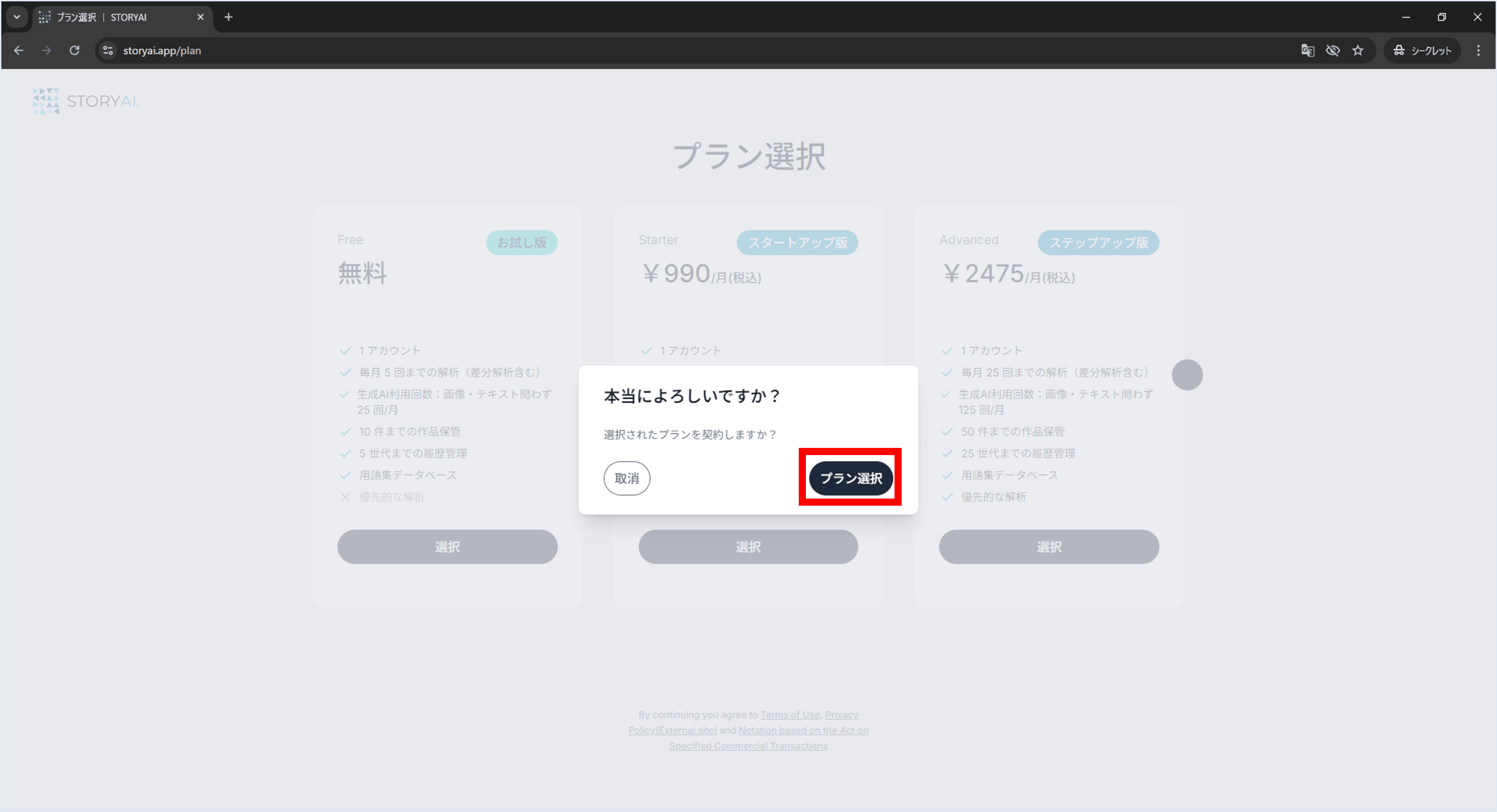Image resolution: width=1497 pixels, height=812 pixels.
Task: Open the シークレット incognito indicator
Action: pos(1422,51)
